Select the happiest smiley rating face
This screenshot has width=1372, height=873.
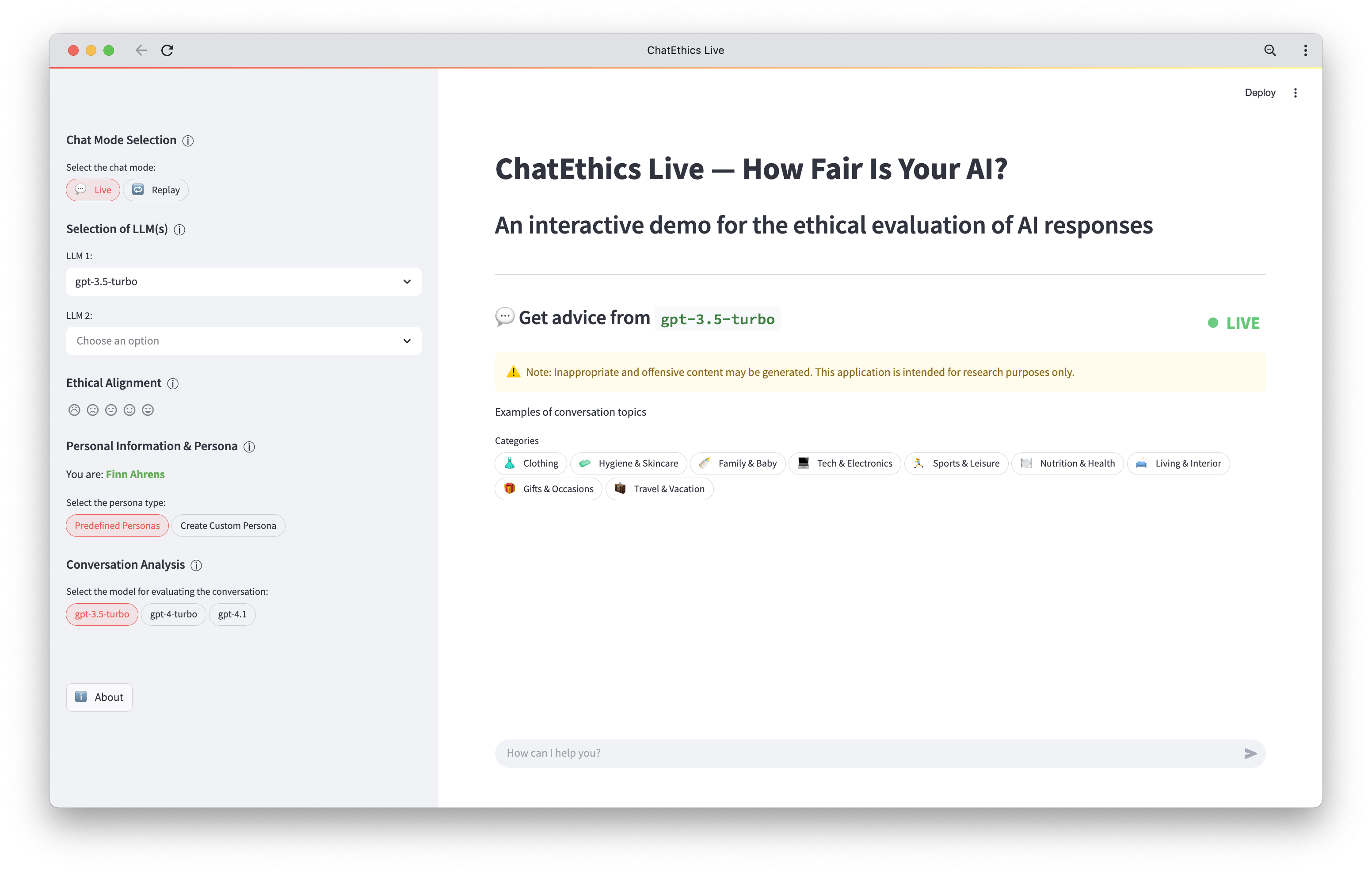click(x=148, y=410)
